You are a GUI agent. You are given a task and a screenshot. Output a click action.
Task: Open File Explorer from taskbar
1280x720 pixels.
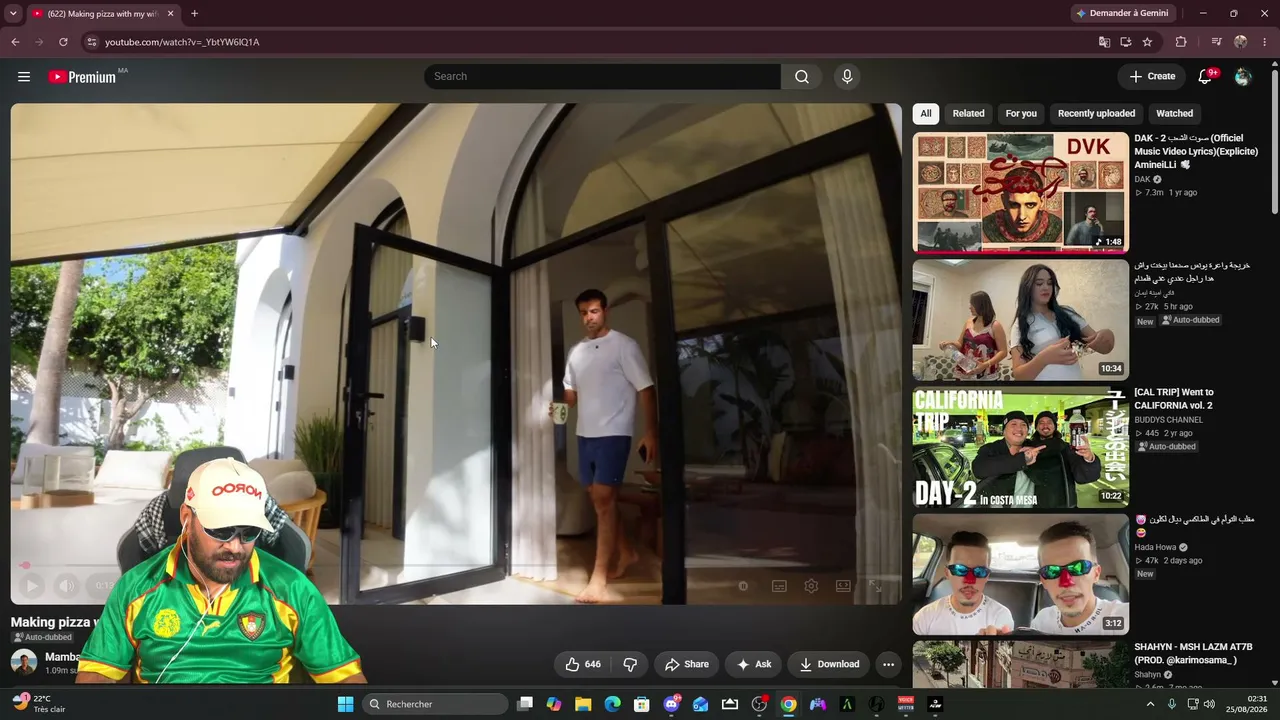[583, 704]
